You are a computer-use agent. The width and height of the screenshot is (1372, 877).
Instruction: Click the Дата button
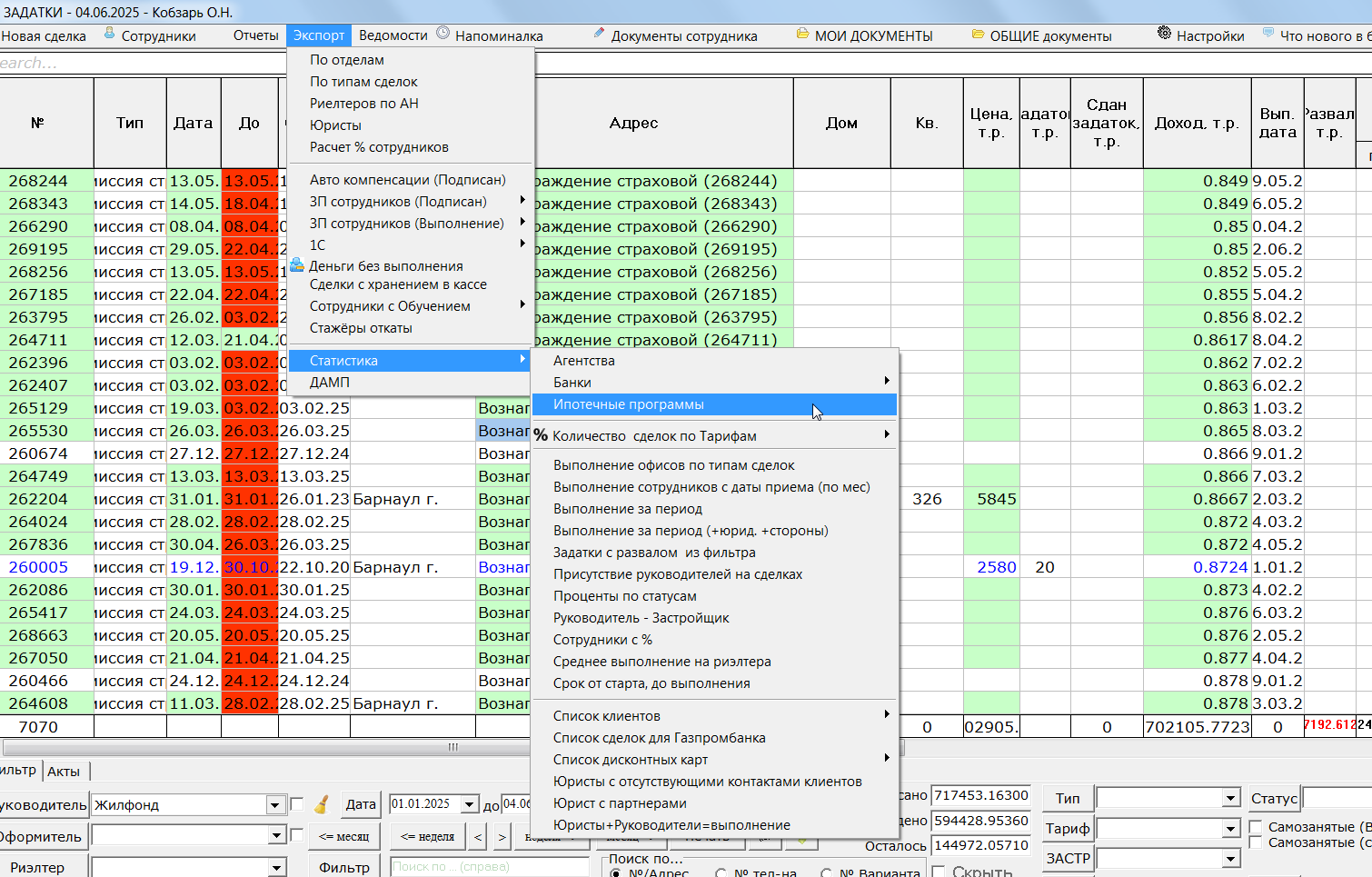click(361, 804)
